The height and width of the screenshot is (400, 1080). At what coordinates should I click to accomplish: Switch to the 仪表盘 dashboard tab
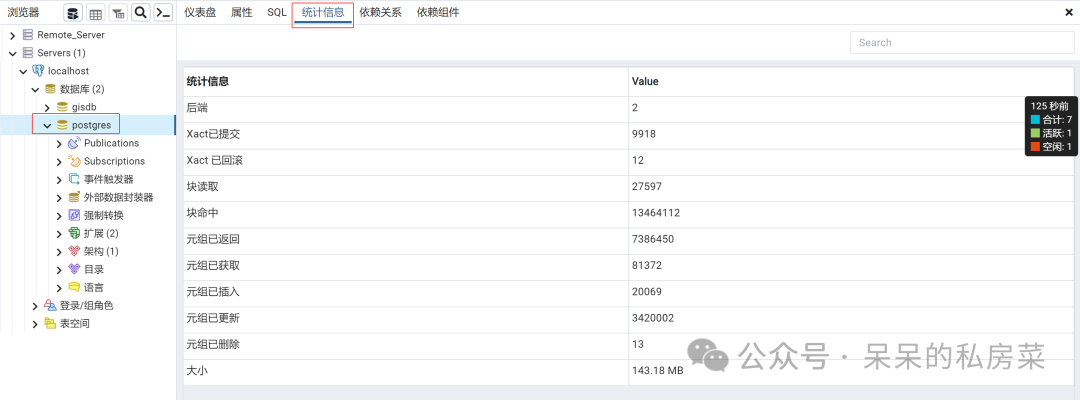199,12
